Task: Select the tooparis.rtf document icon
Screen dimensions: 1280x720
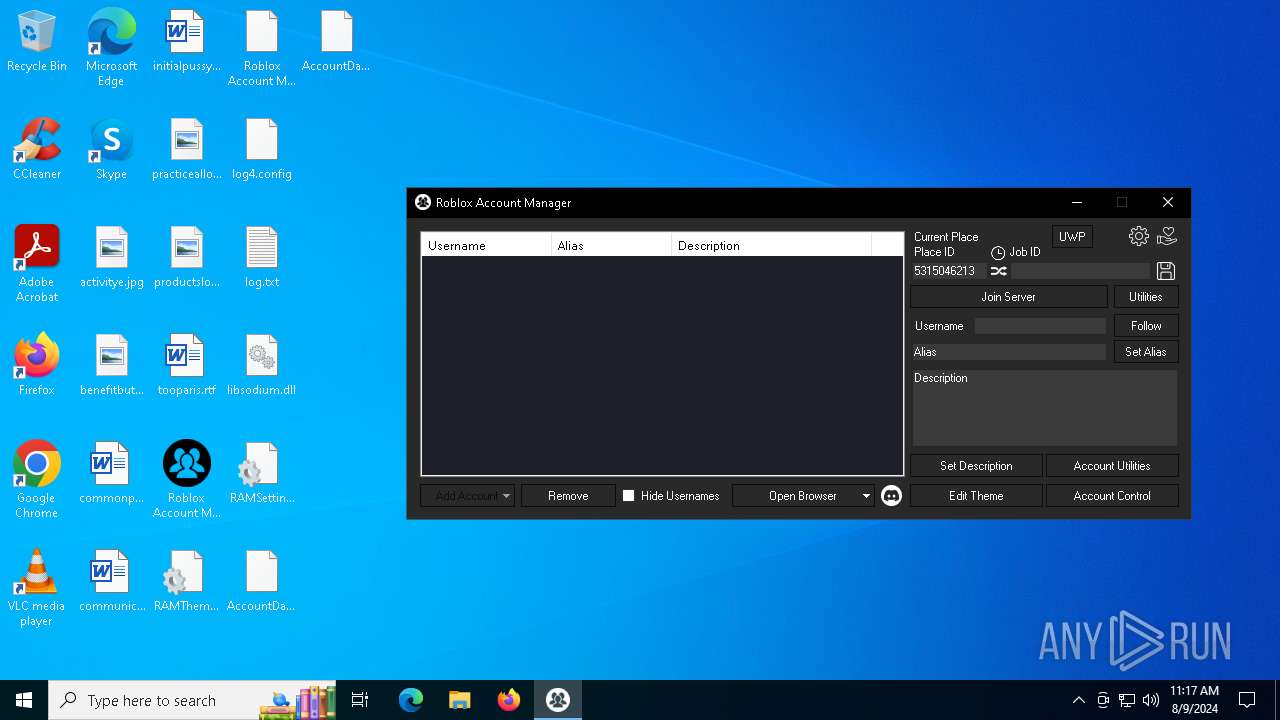Action: click(186, 365)
